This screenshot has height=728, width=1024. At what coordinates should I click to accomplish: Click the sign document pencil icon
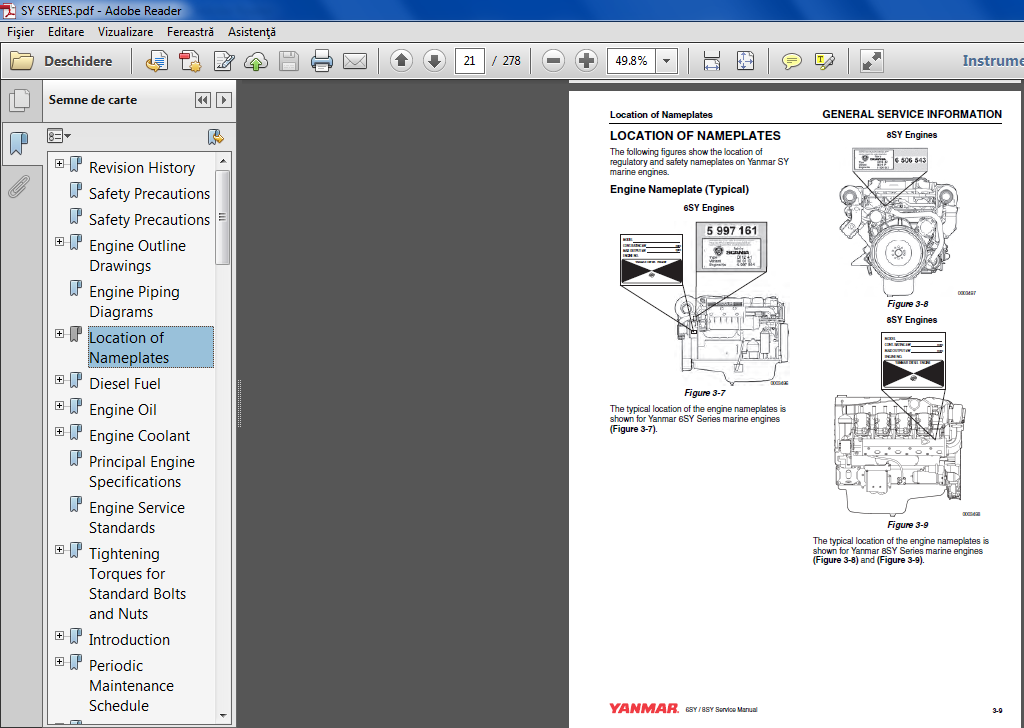coord(223,61)
